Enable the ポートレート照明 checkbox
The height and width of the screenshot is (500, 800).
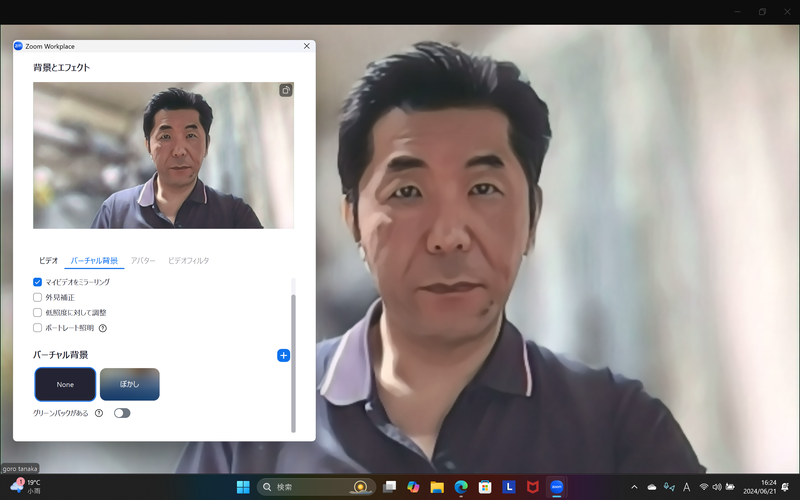37,328
